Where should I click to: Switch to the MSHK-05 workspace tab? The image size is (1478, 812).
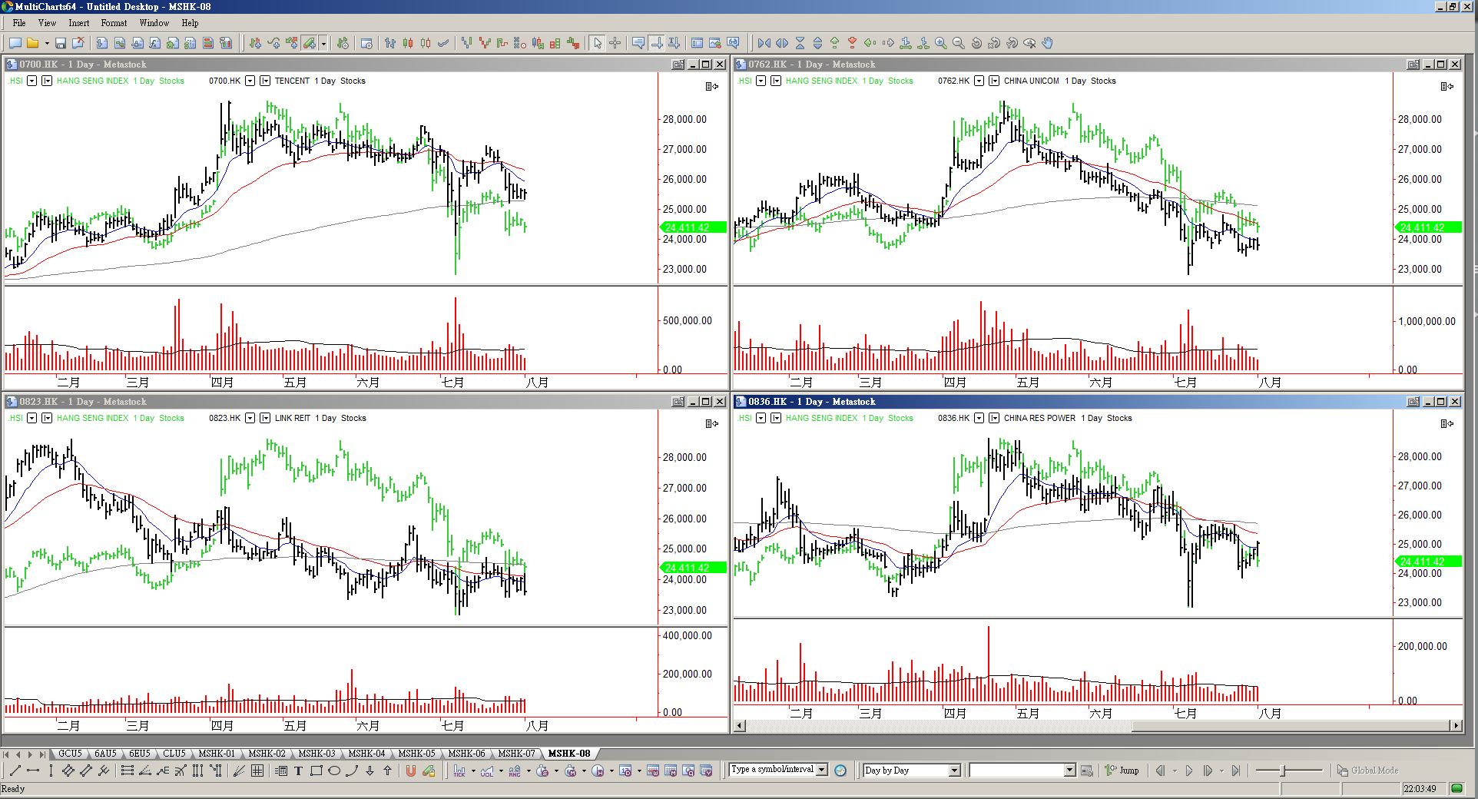pyautogui.click(x=416, y=754)
